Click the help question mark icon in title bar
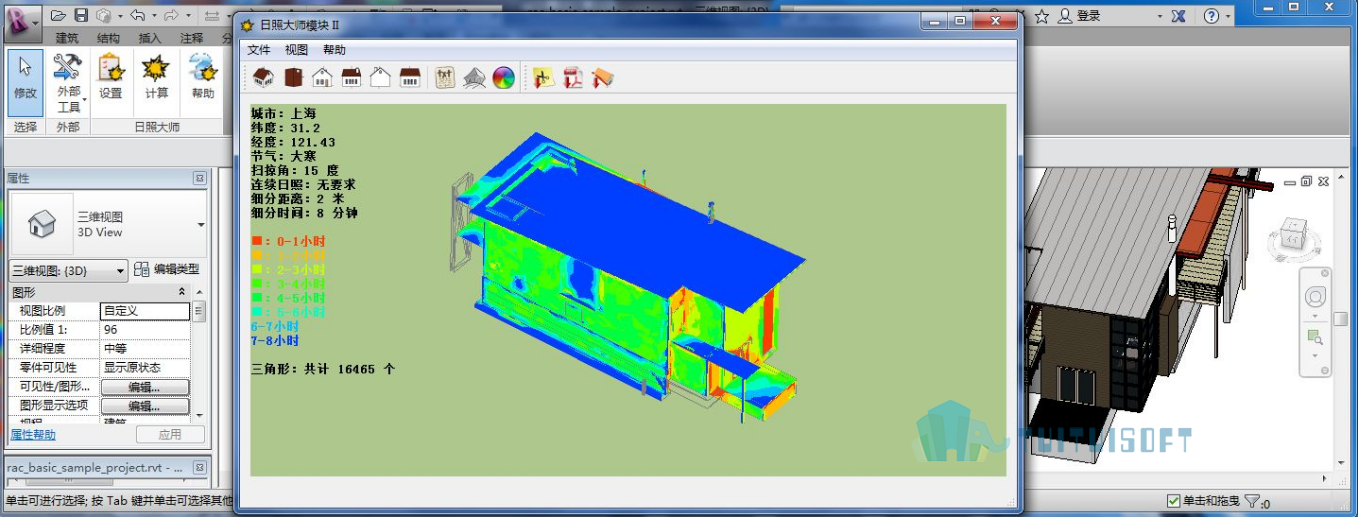Image resolution: width=1358 pixels, height=517 pixels. tap(1212, 16)
